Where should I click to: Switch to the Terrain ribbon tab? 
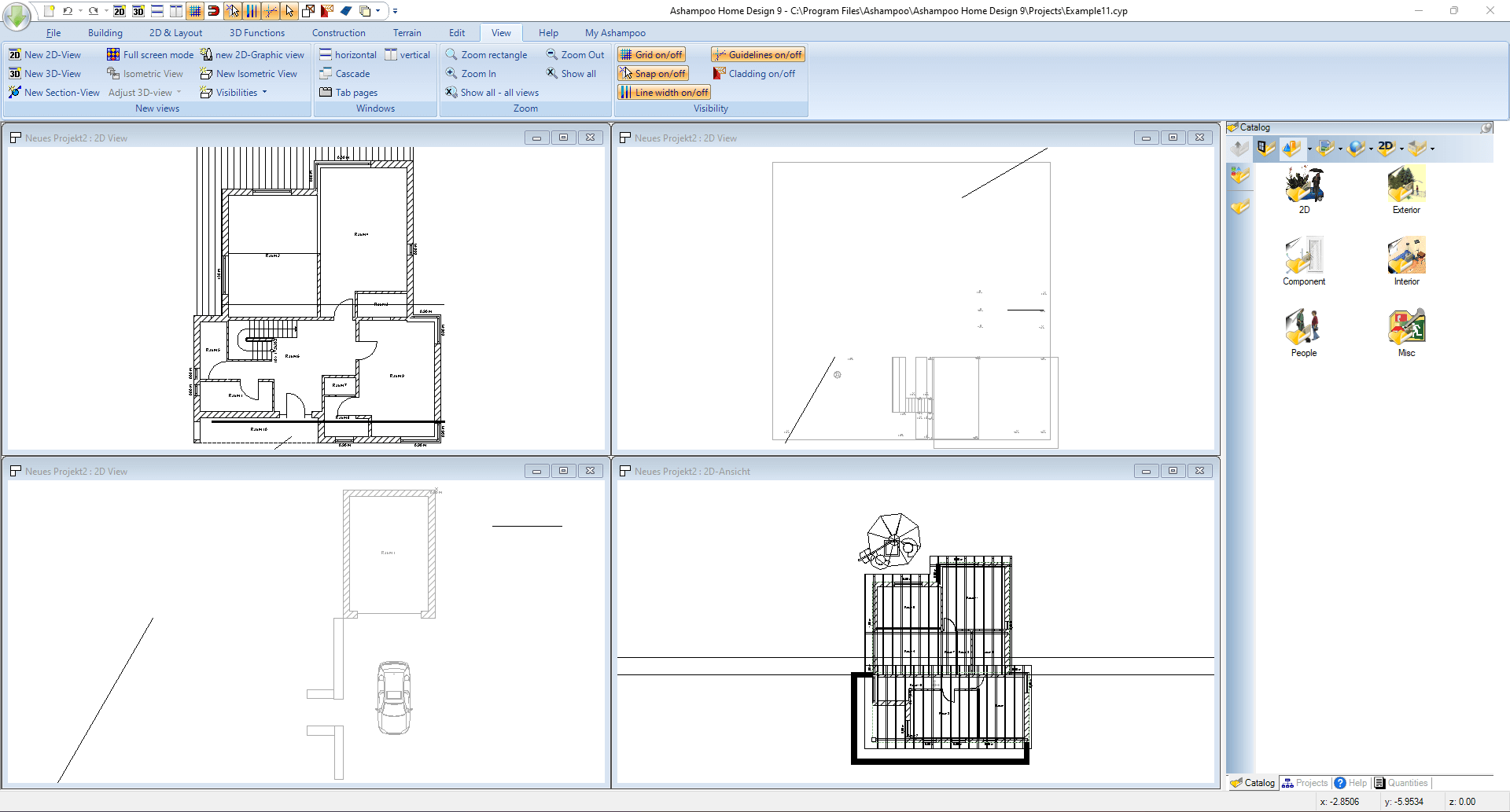(x=407, y=33)
